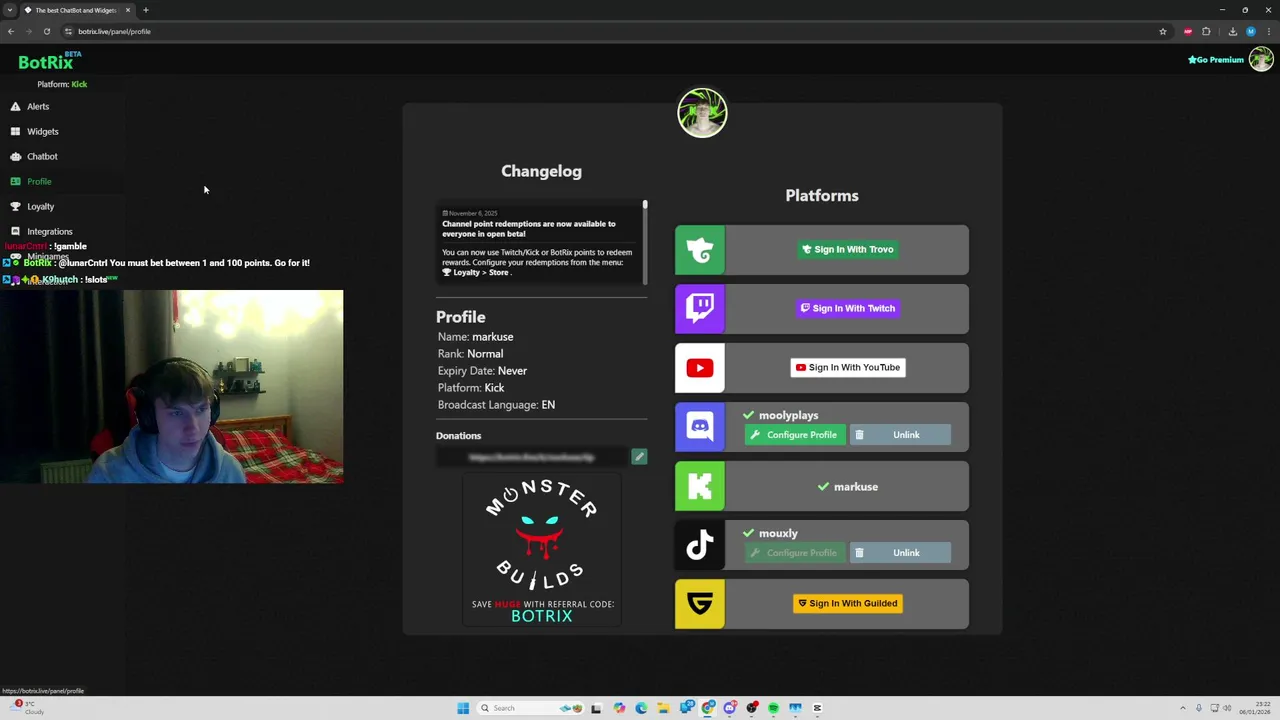Click the Guilded platform logo
Viewport: 1280px width, 720px height.
point(700,604)
